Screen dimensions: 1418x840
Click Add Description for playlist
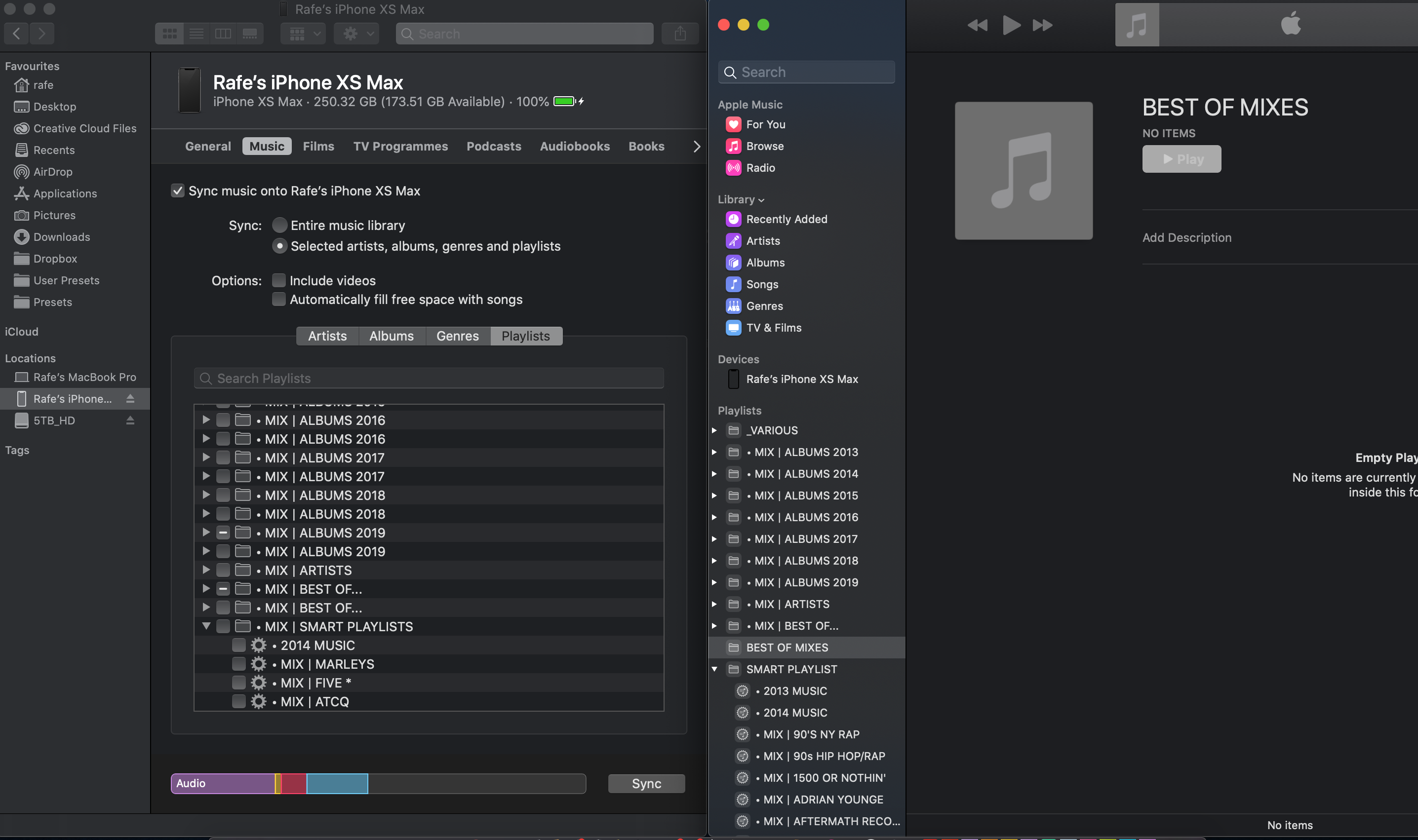tap(1186, 238)
